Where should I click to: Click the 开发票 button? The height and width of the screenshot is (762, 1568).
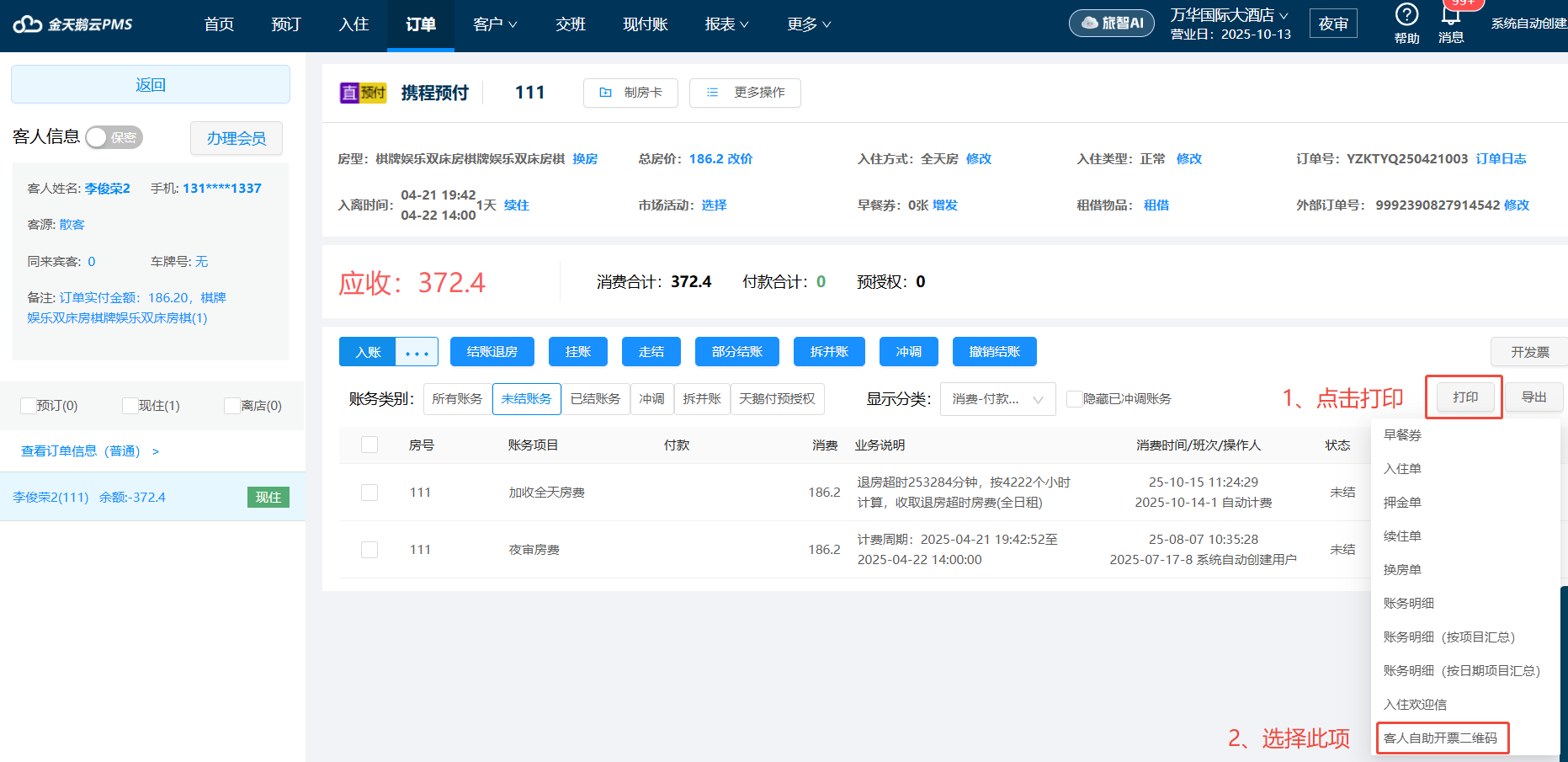coord(1529,352)
